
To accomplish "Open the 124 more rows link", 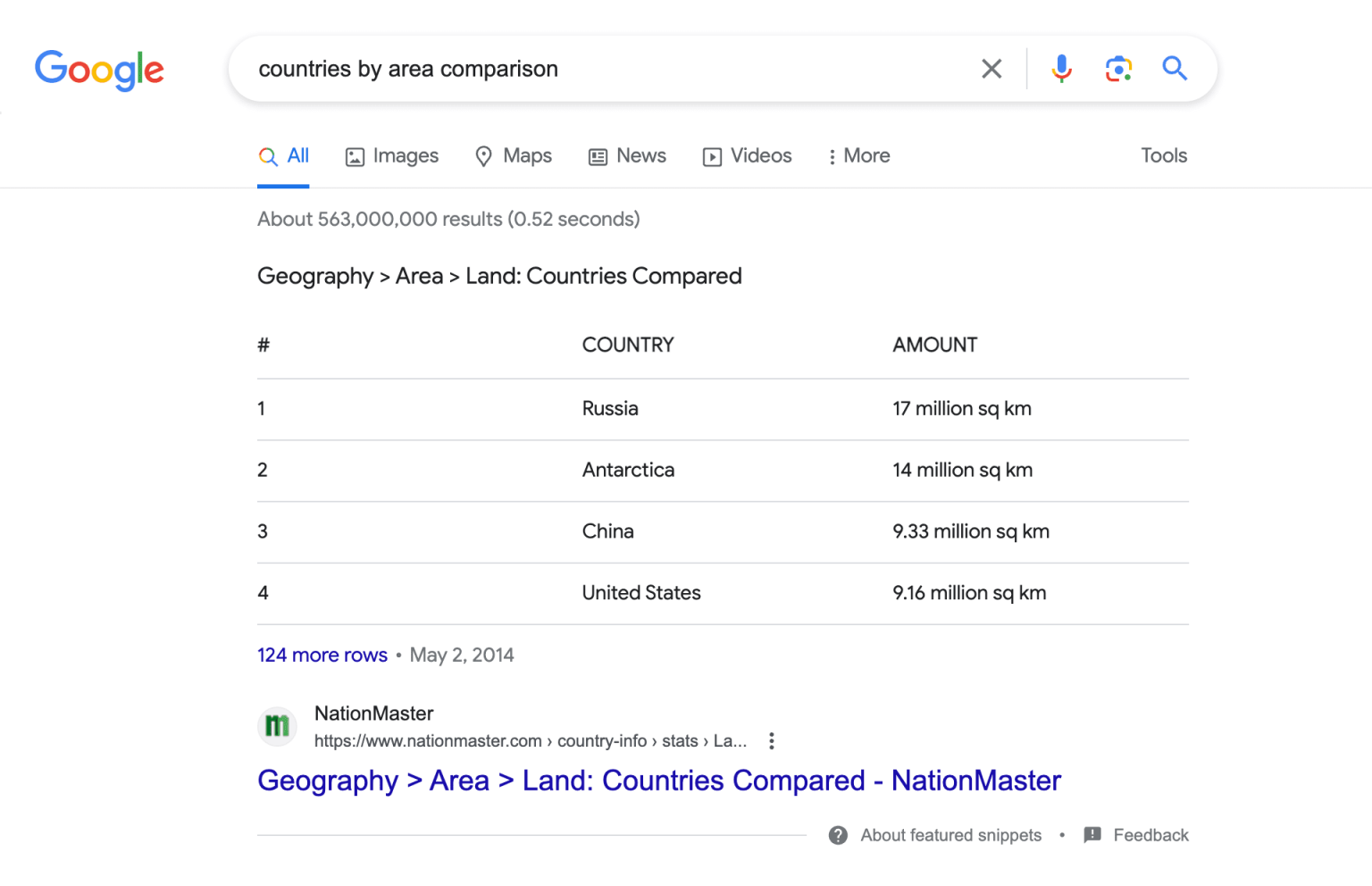I will pos(322,655).
